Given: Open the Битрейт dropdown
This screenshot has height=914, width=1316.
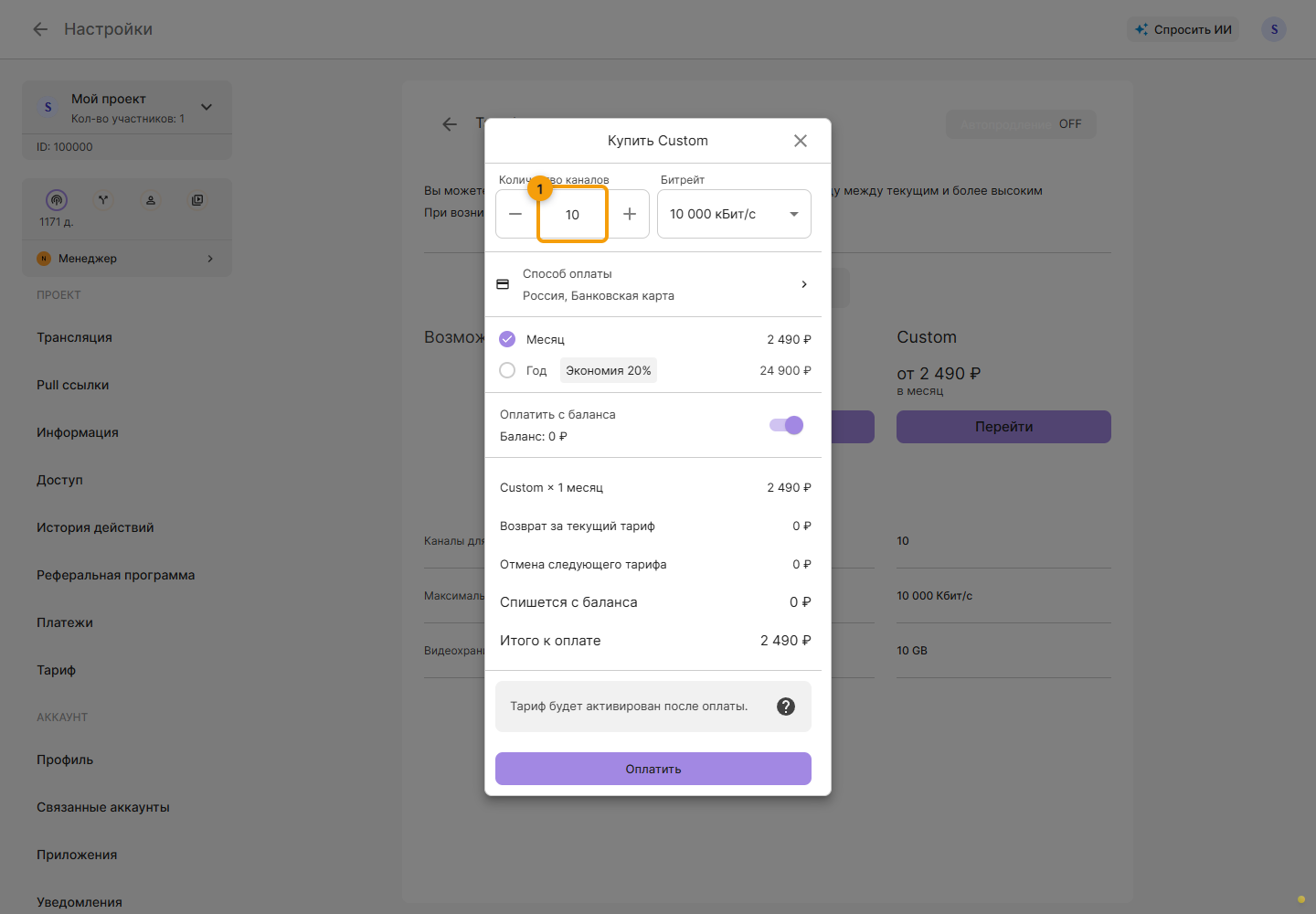Looking at the screenshot, I should point(734,214).
